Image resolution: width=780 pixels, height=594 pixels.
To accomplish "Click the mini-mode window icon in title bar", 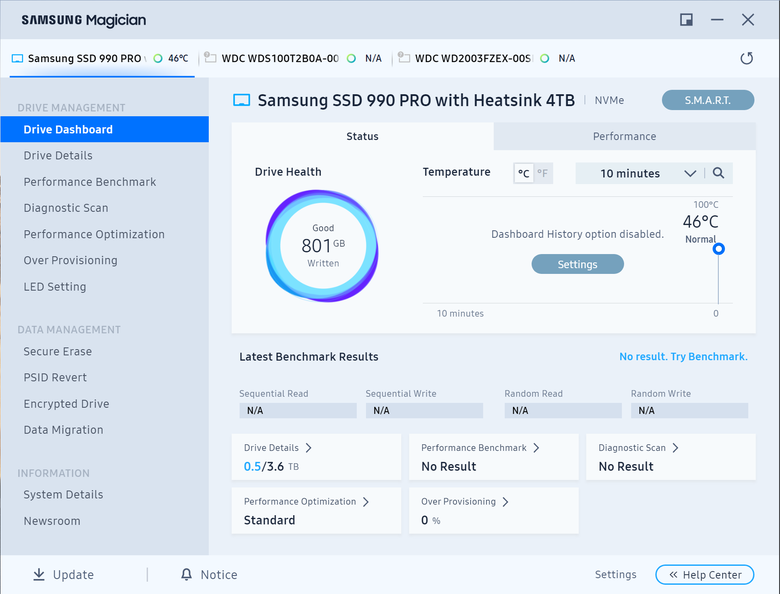I will pyautogui.click(x=686, y=20).
